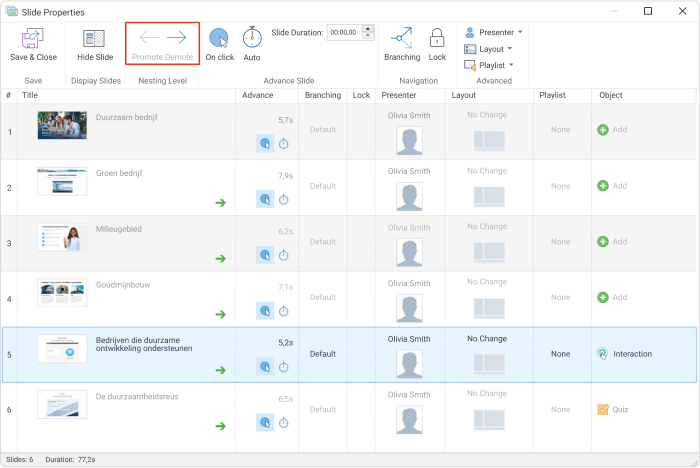This screenshot has width=700, height=468.
Task: Click layout icon for Milieugebied
Action: [x=489, y=252]
